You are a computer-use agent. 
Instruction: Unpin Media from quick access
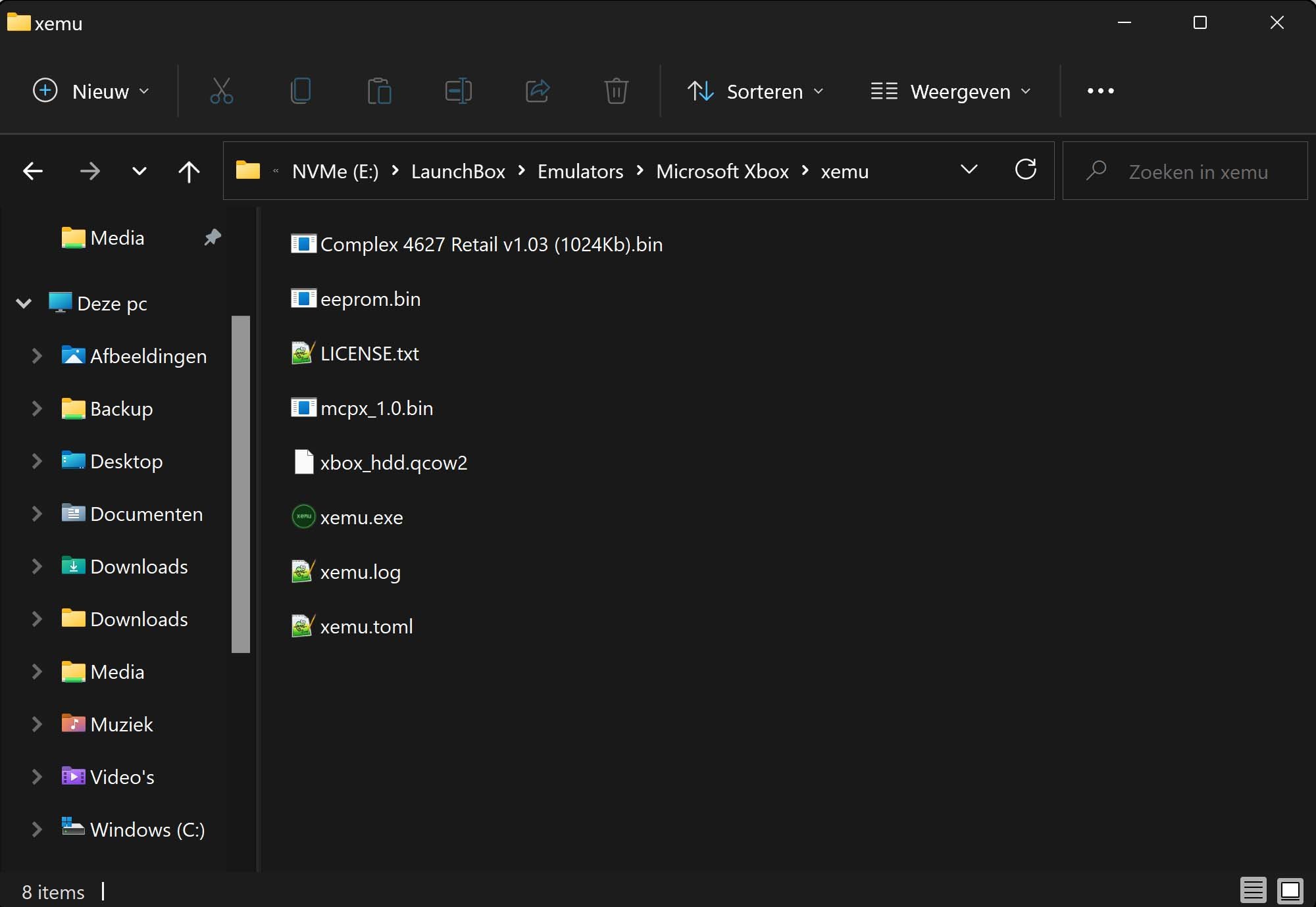pos(212,237)
